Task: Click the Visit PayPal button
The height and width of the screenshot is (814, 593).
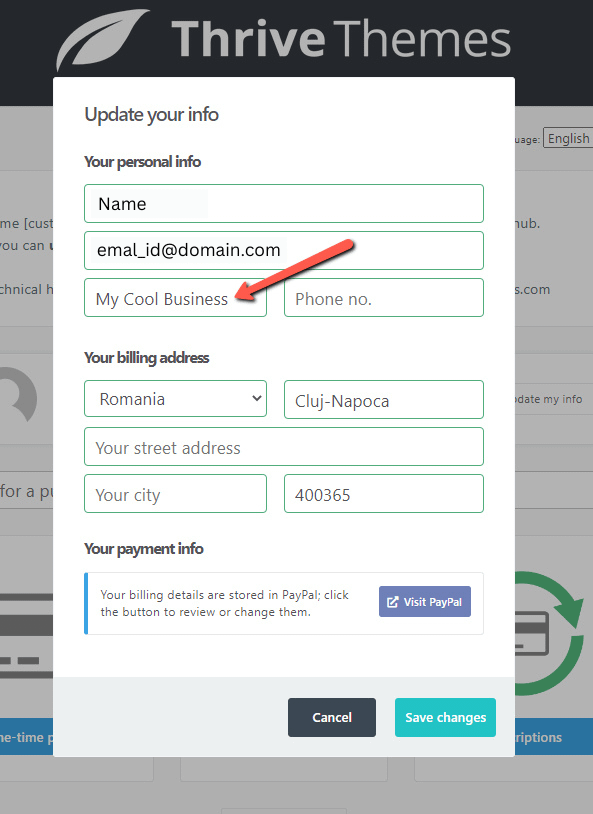Action: pyautogui.click(x=425, y=602)
